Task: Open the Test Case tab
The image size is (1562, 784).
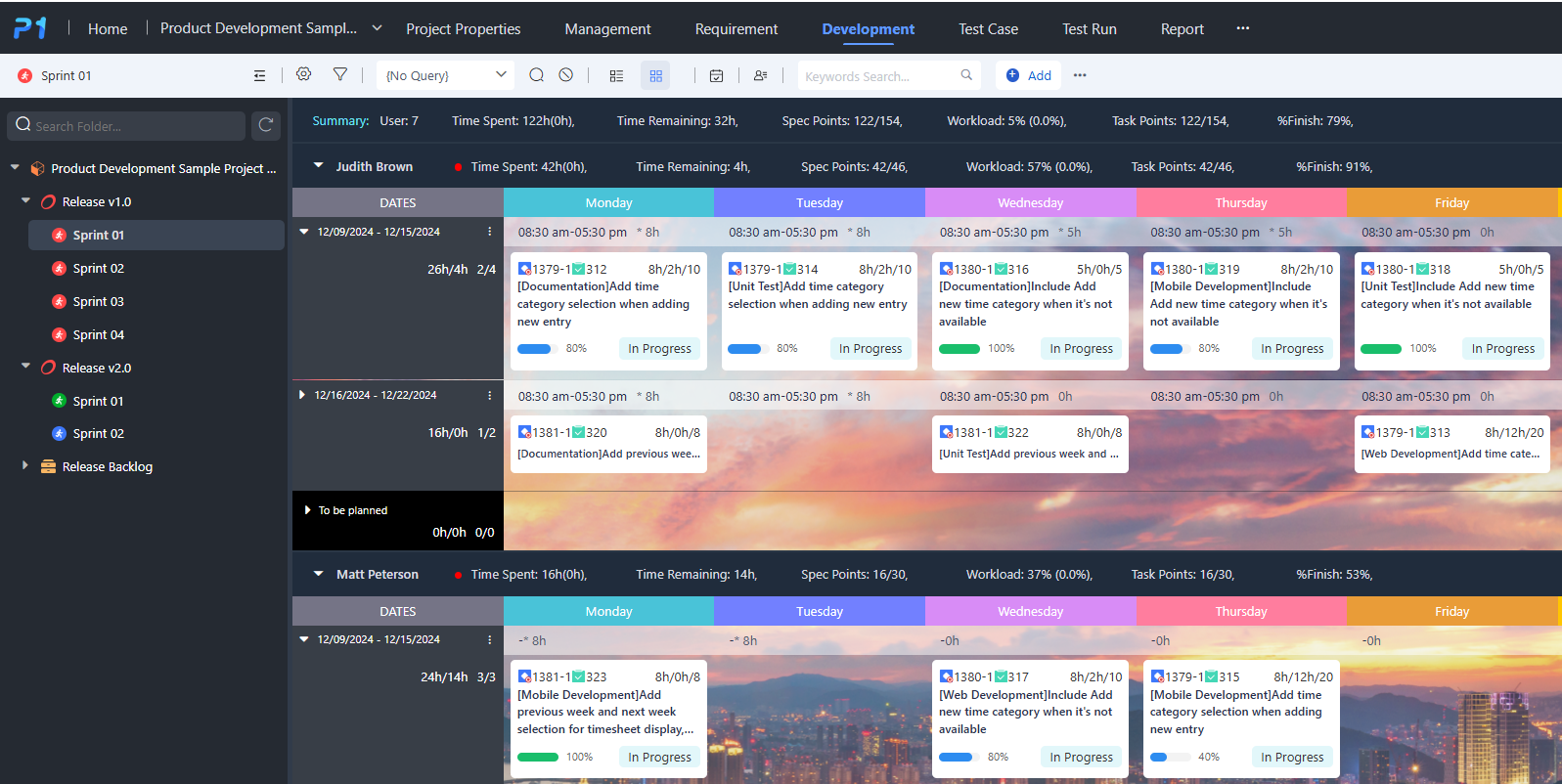Action: pos(988,29)
